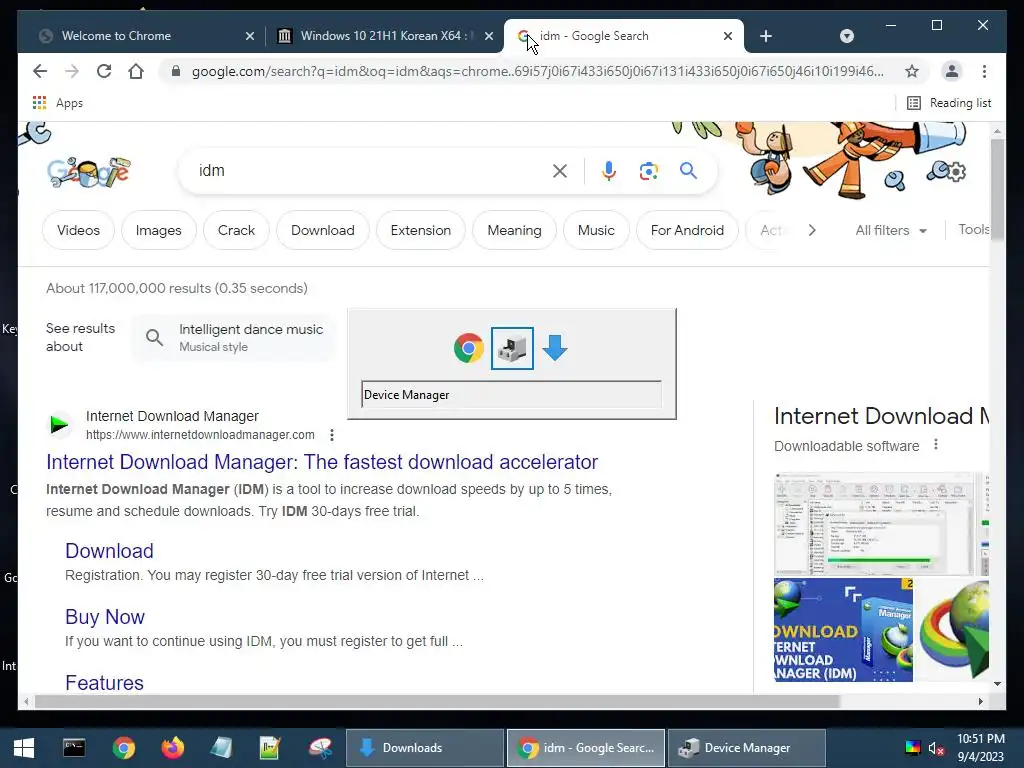Expand the All filters dropdown
Viewport: 1024px width, 768px height.
[x=891, y=231]
